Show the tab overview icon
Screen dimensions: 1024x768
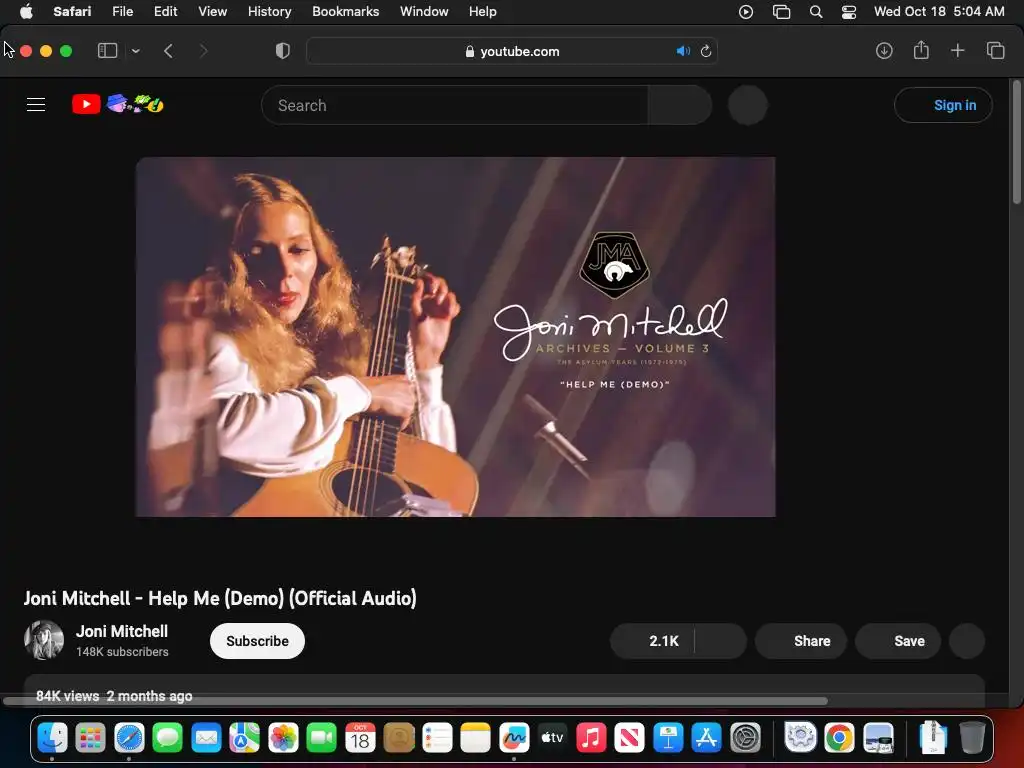point(995,51)
